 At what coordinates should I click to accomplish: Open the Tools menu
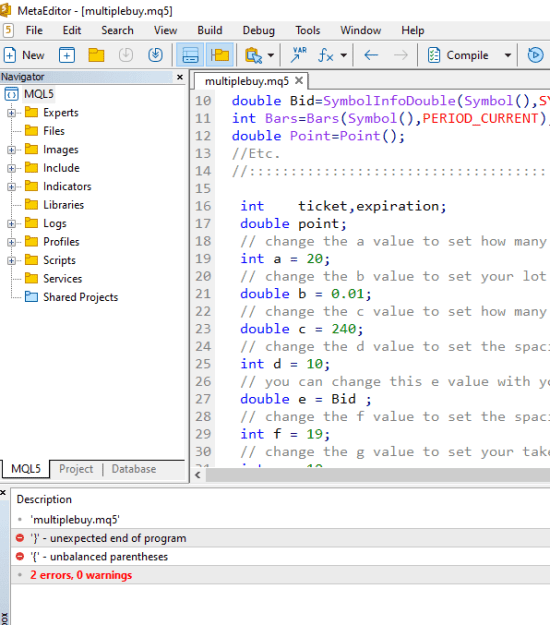pos(308,30)
